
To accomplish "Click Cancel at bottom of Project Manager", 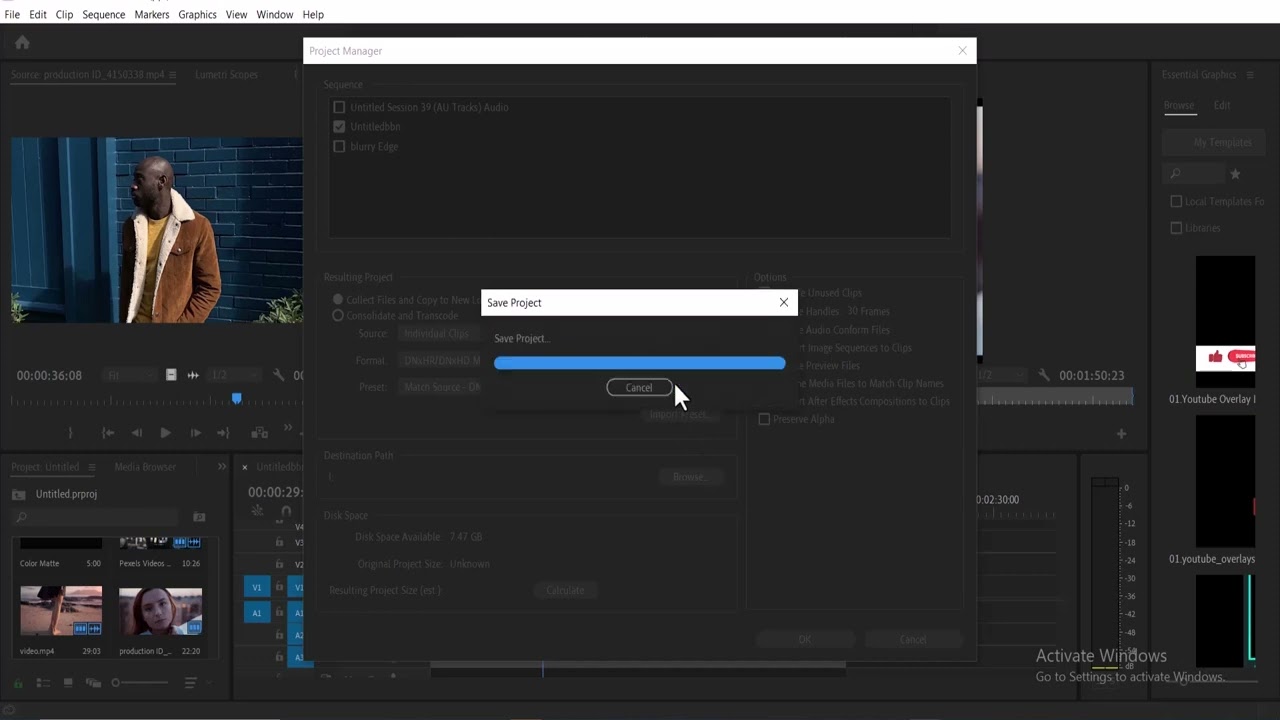I will (913, 640).
